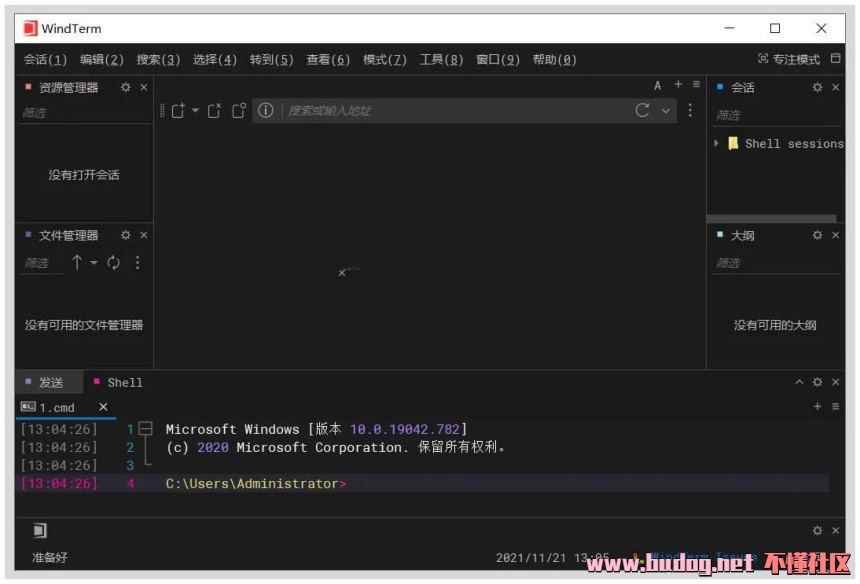The width and height of the screenshot is (860, 584).
Task: Open 大纲 panel settings gear
Action: click(x=817, y=235)
